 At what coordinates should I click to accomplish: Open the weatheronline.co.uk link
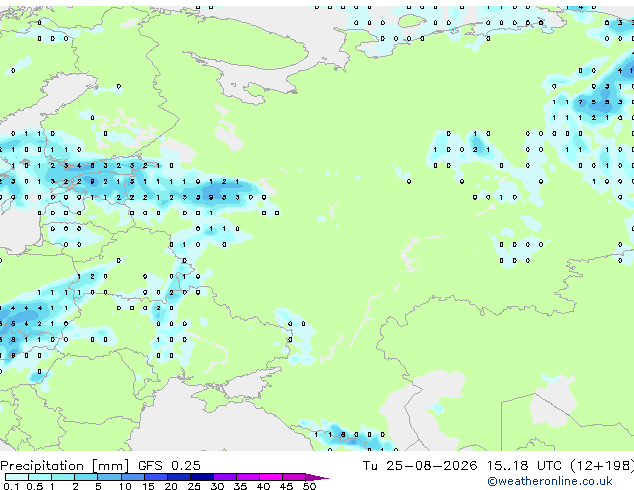point(550,481)
